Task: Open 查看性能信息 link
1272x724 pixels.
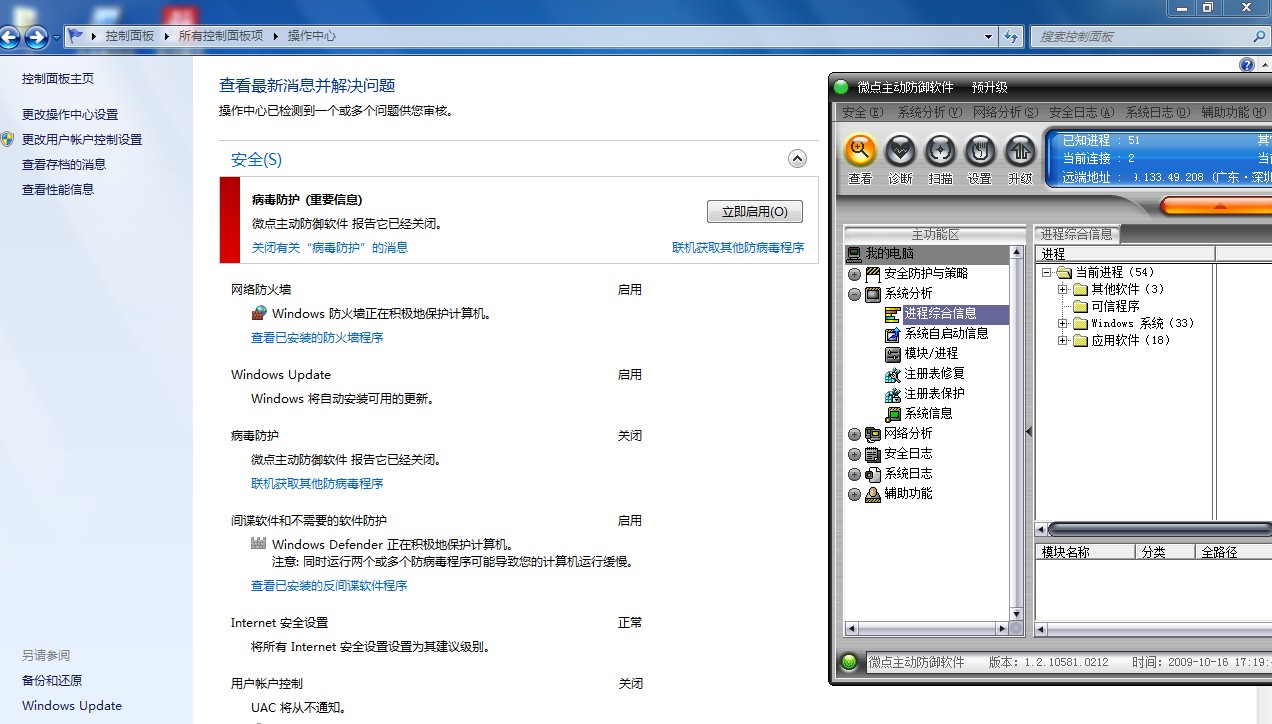Action: pyautogui.click(x=58, y=189)
